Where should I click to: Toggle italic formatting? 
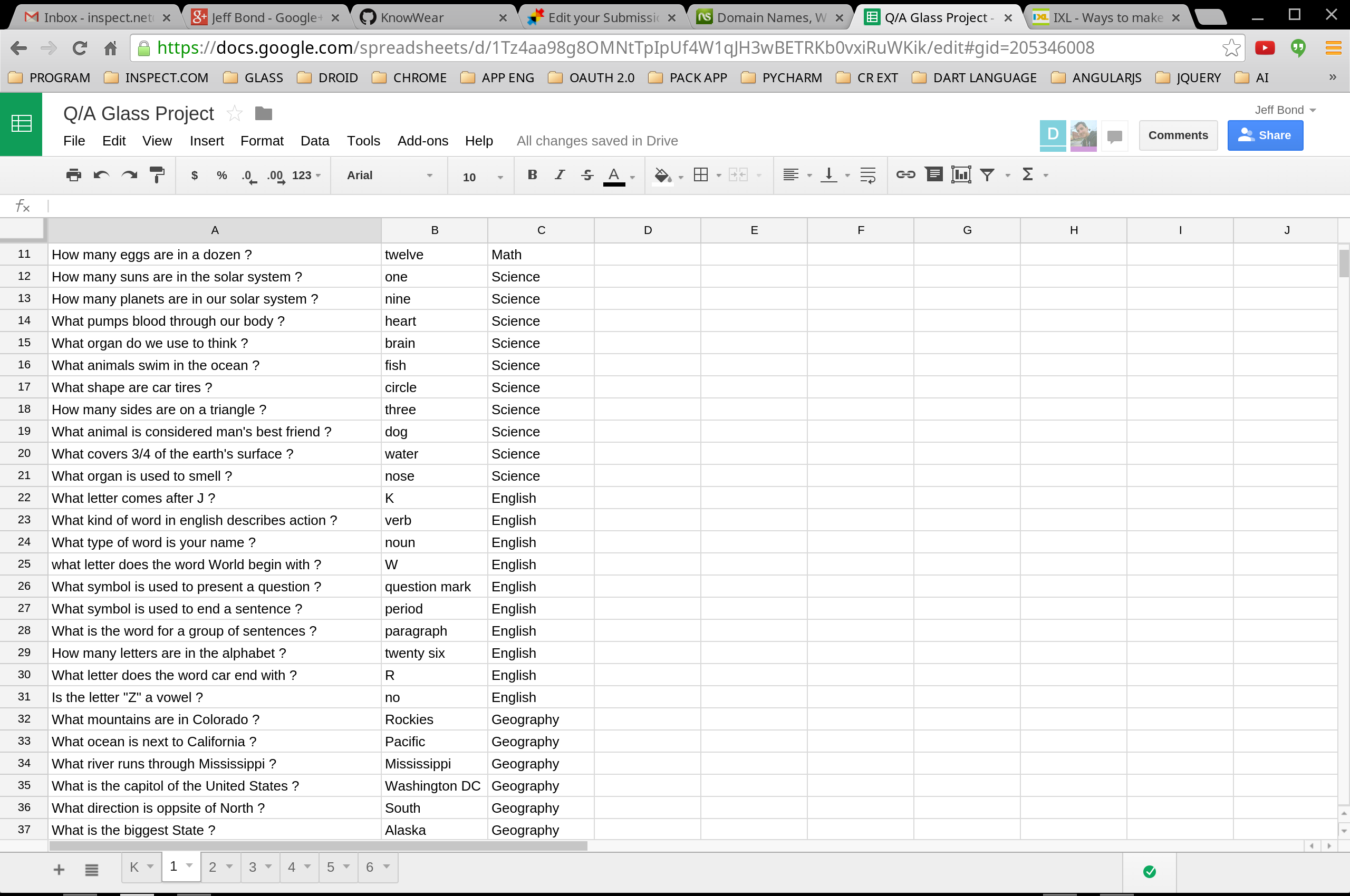tap(559, 175)
